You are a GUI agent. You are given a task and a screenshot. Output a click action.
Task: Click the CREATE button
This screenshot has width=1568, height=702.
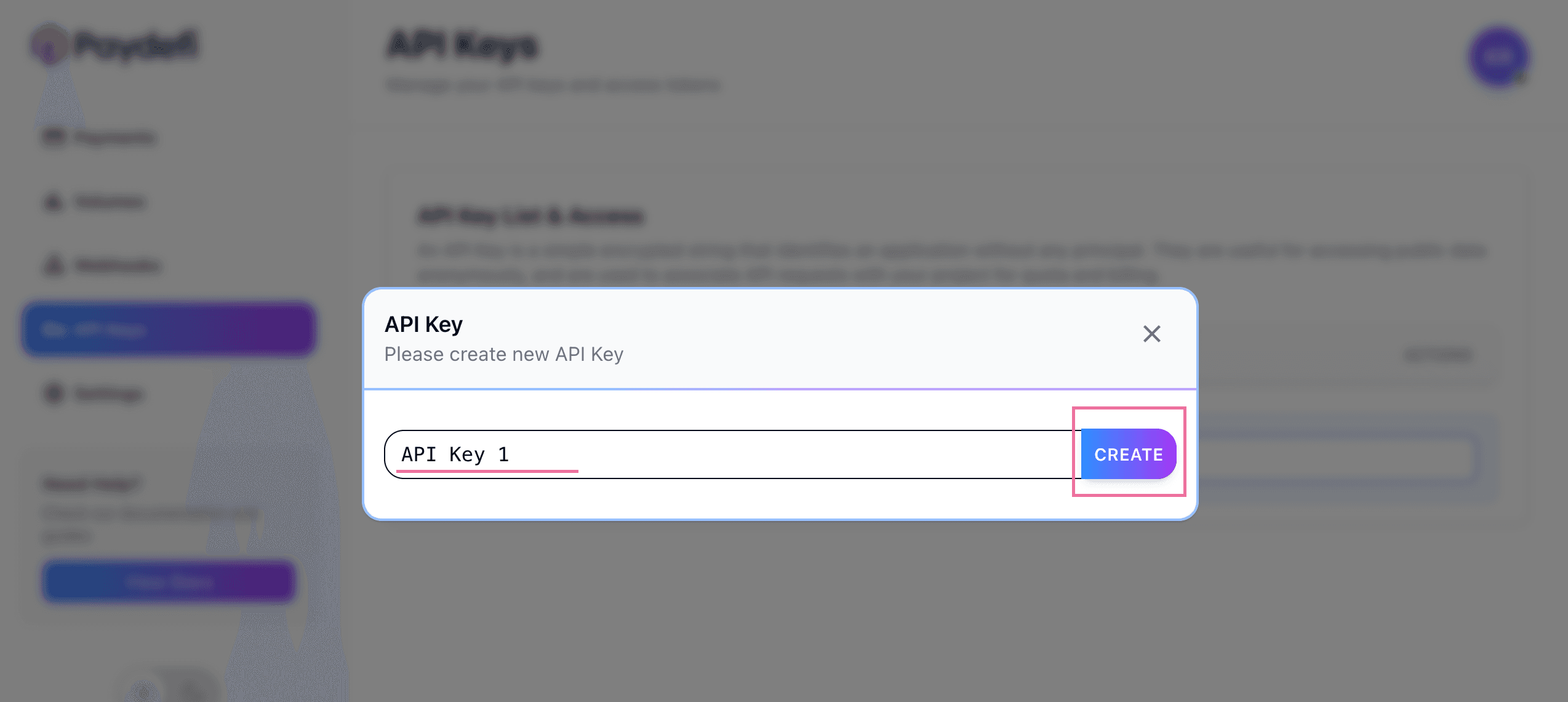[x=1127, y=454]
